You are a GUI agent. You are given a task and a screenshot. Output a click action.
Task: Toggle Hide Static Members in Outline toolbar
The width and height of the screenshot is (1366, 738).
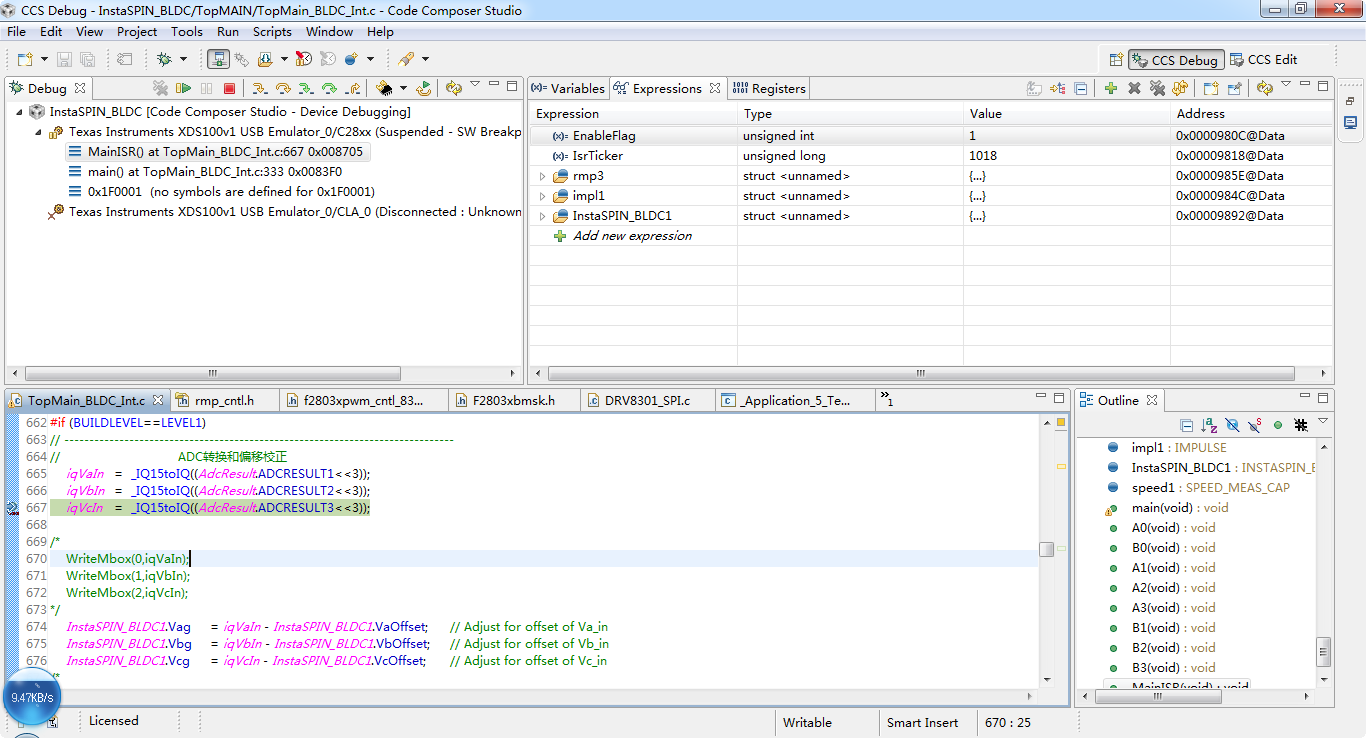1255,425
